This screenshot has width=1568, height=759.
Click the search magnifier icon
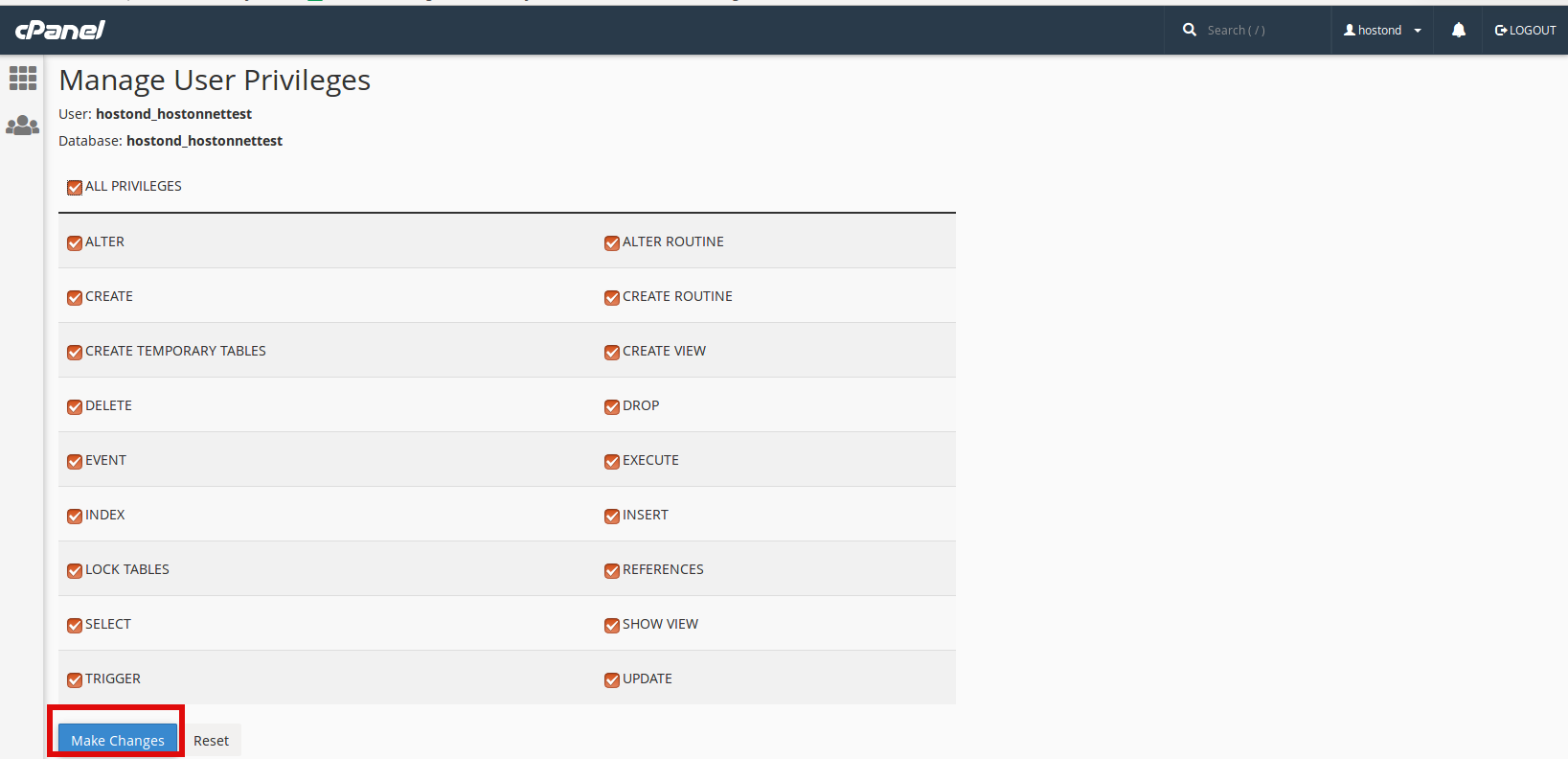(x=1190, y=30)
